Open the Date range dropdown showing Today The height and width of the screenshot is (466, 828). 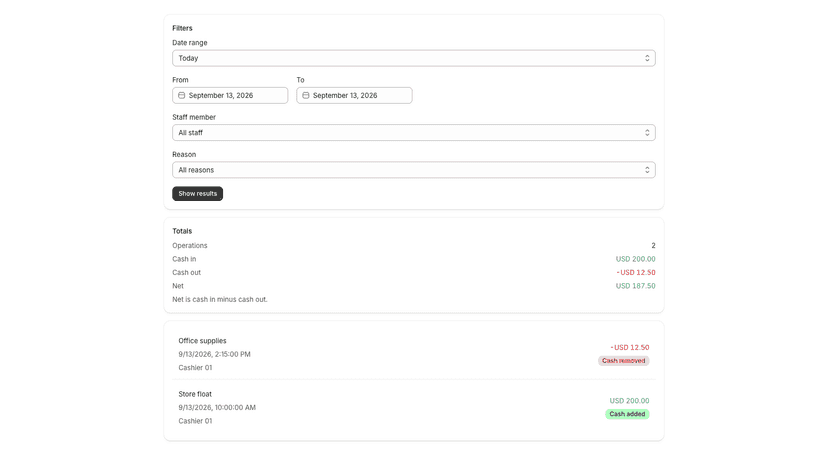tap(413, 58)
